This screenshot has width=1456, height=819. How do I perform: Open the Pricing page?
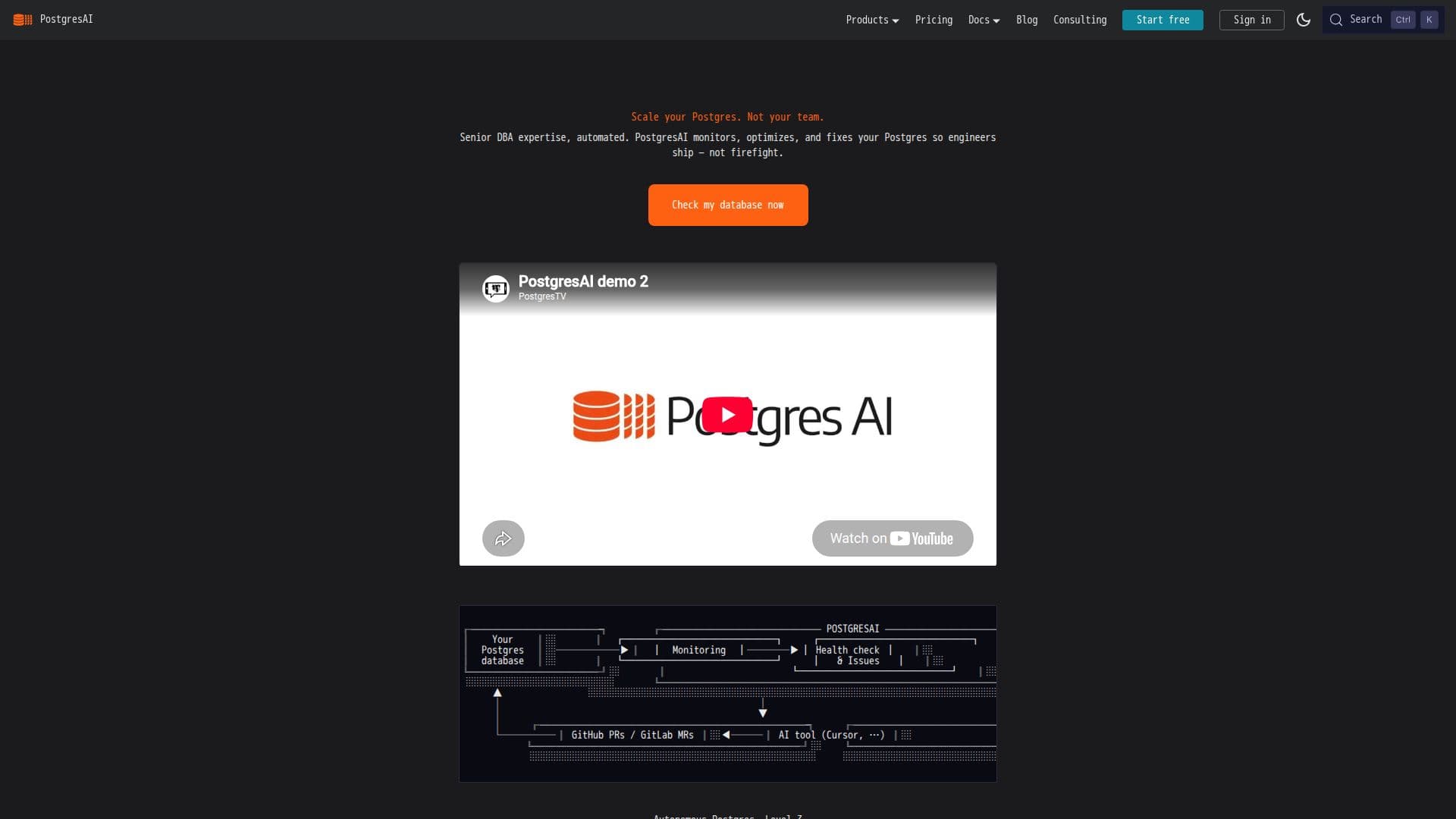pyautogui.click(x=934, y=20)
